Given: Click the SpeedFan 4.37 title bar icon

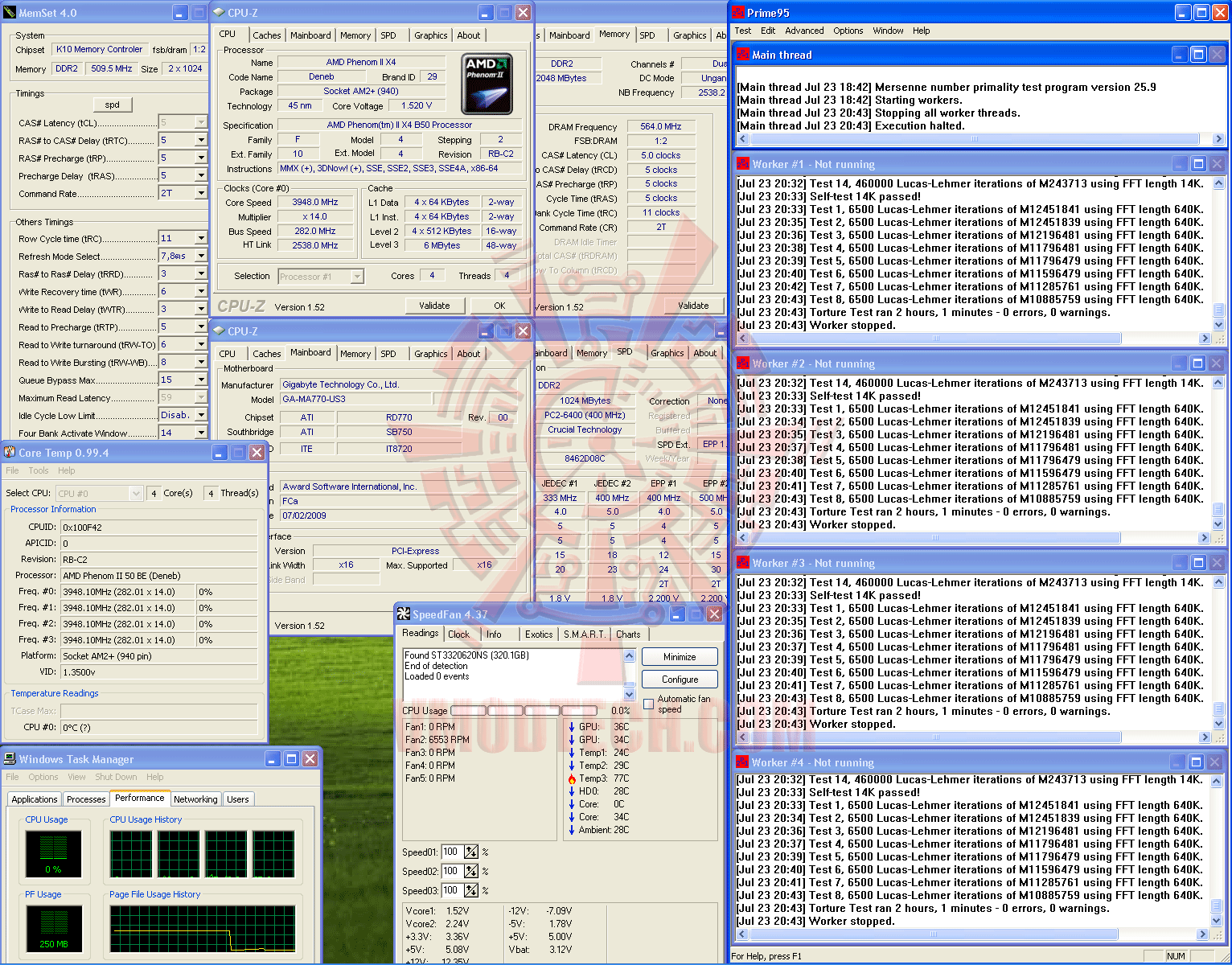Looking at the screenshot, I should (x=404, y=614).
